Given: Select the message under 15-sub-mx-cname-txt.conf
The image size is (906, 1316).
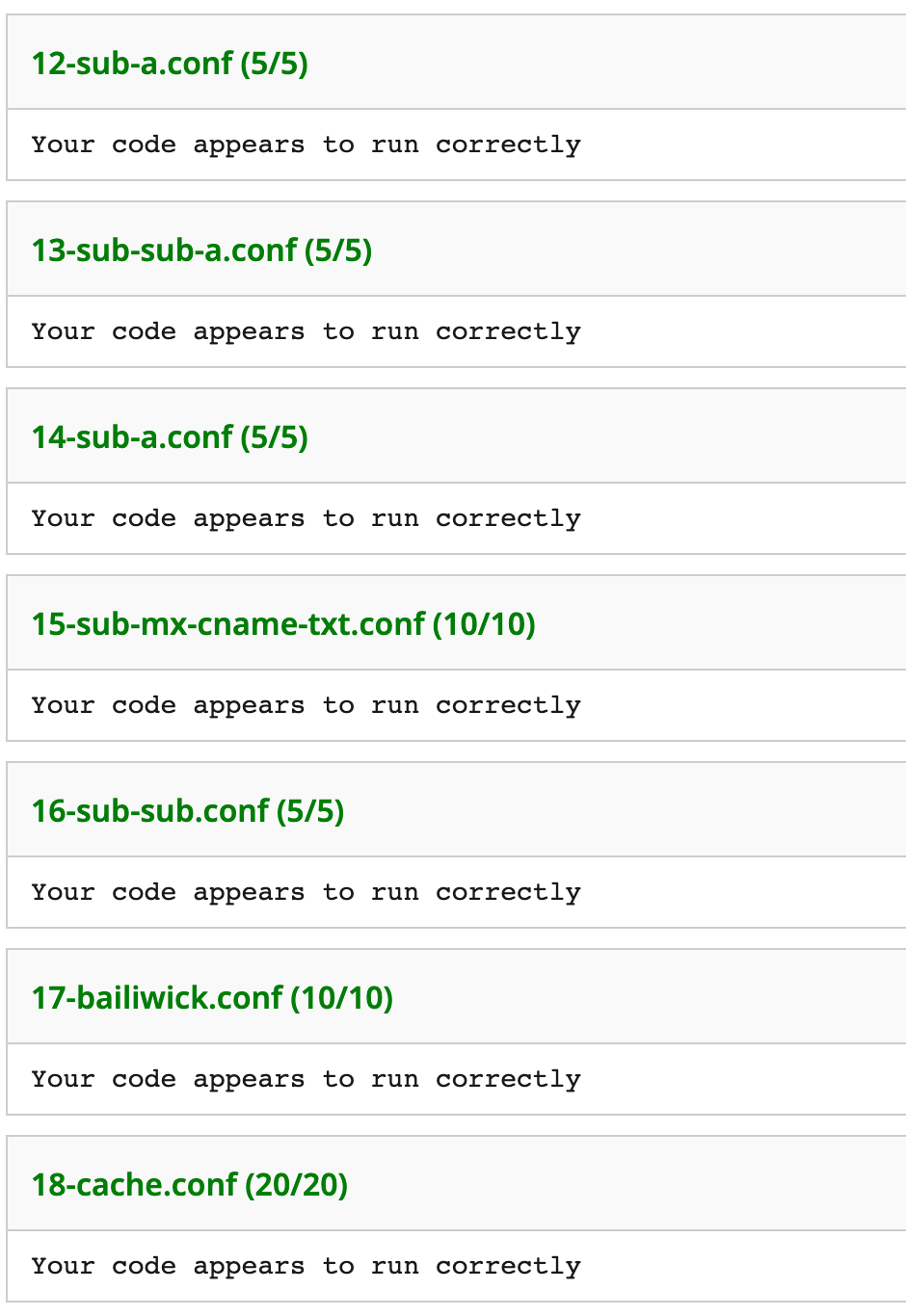Looking at the screenshot, I should point(306,705).
